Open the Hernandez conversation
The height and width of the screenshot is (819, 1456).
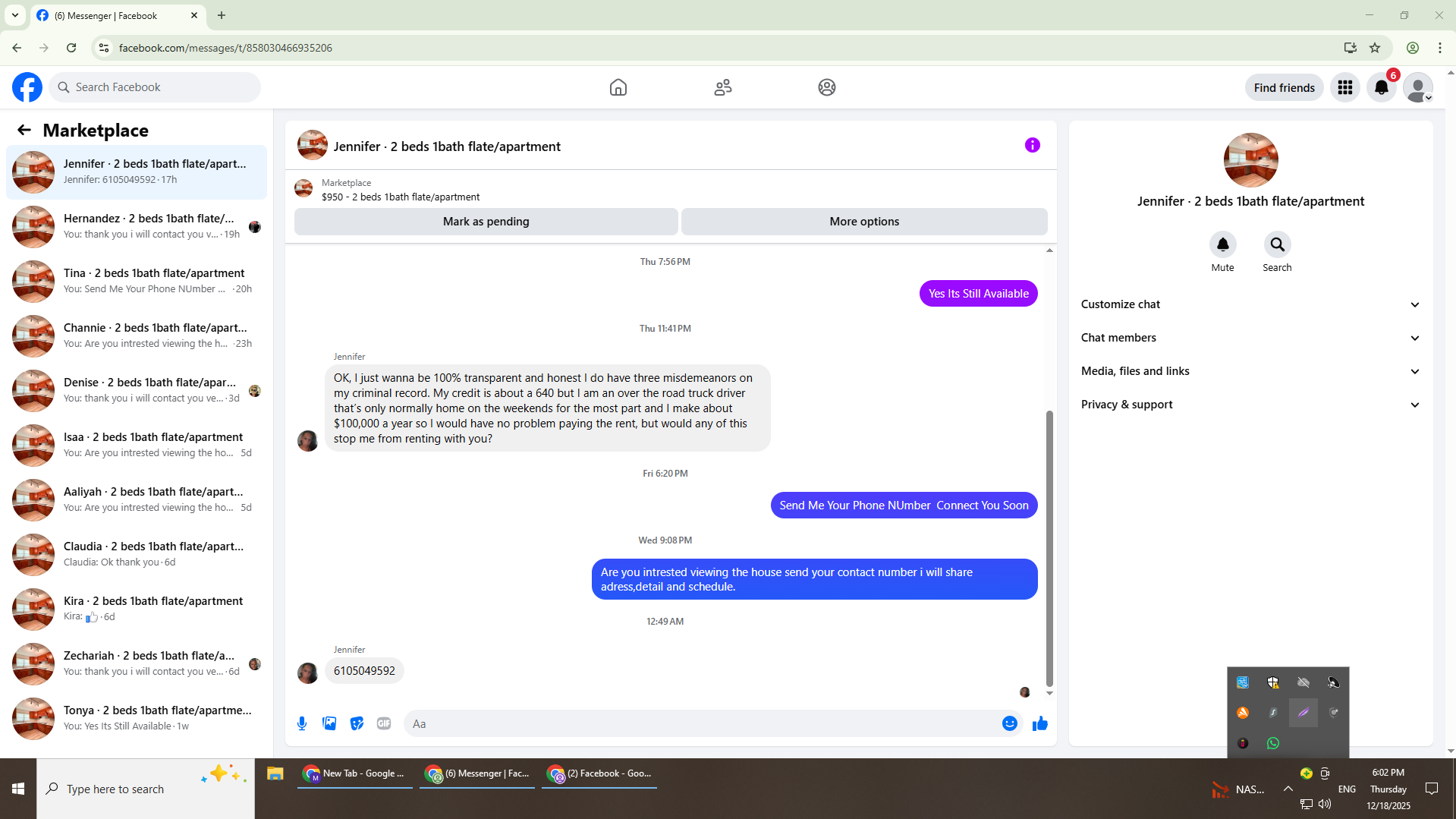[x=137, y=227]
